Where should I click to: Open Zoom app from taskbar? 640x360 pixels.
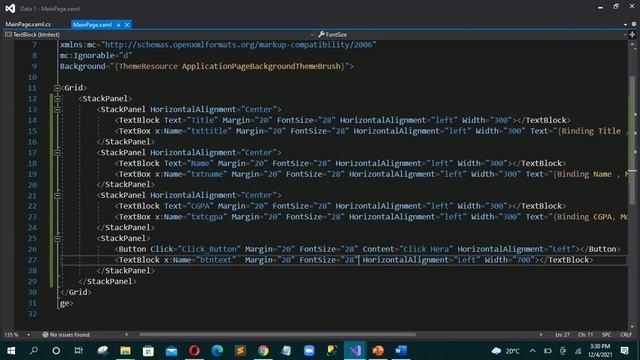point(309,351)
